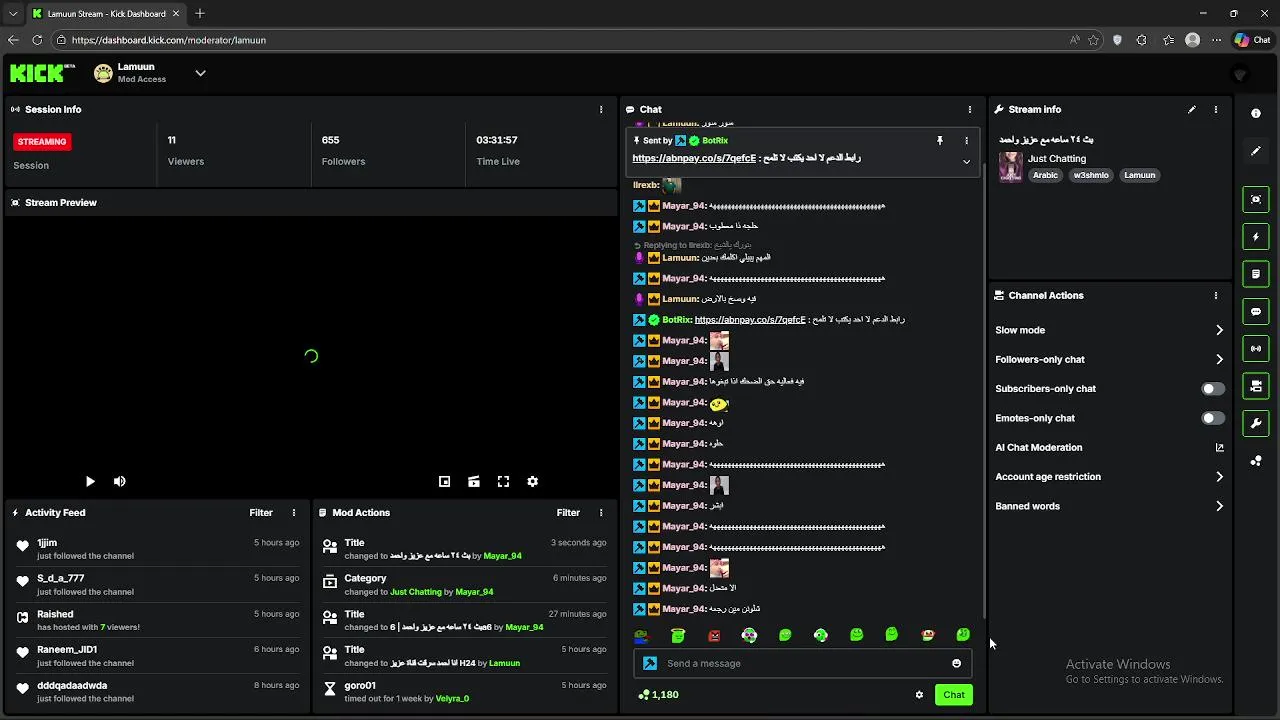
Task: Open the info icon in right sidebar
Action: click(1256, 113)
